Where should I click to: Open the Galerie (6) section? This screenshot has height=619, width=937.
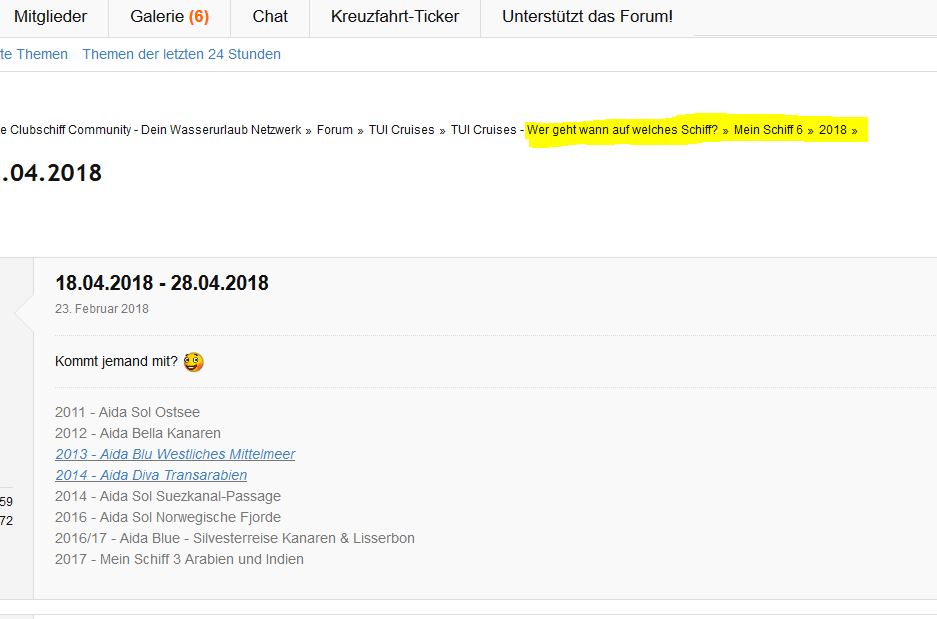click(169, 17)
